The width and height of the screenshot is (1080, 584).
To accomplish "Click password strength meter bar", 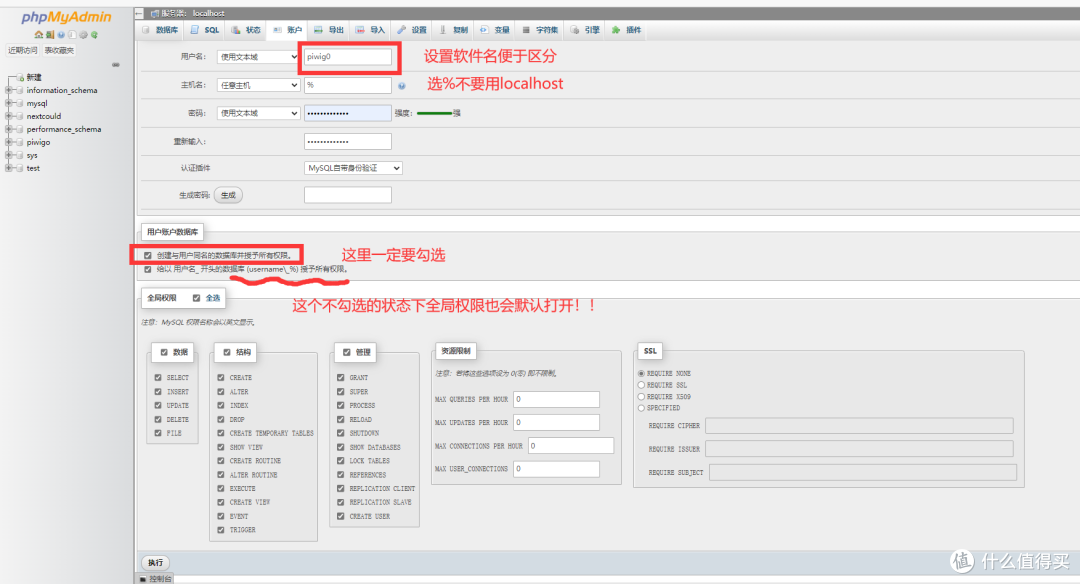I will (435, 113).
